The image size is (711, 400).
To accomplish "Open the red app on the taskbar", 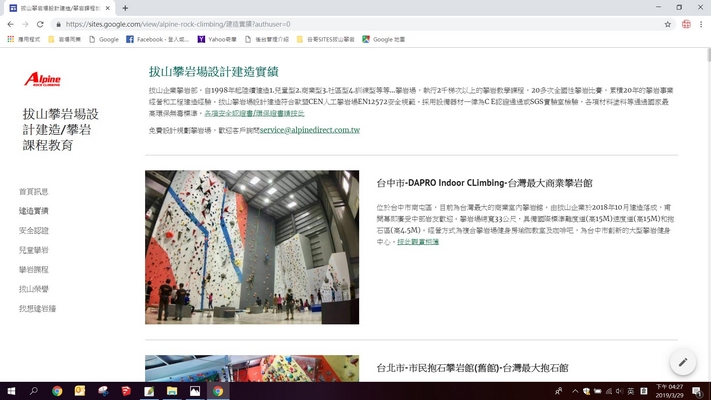I will pyautogui.click(x=126, y=391).
